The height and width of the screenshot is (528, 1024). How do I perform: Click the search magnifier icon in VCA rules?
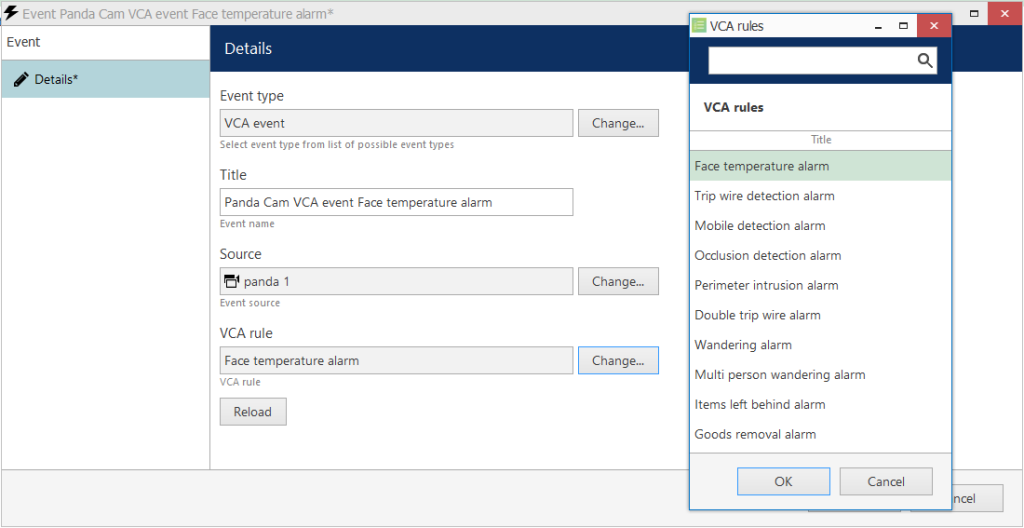click(x=925, y=61)
